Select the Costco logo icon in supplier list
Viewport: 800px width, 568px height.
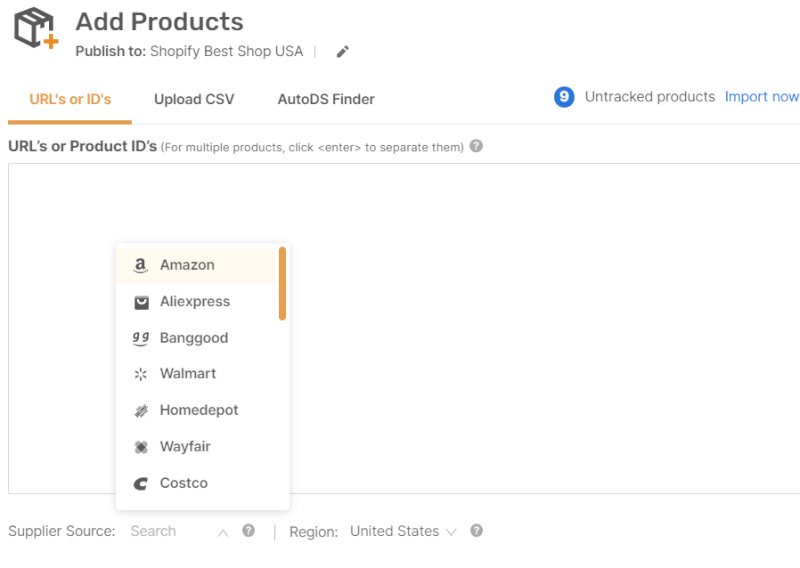140,483
